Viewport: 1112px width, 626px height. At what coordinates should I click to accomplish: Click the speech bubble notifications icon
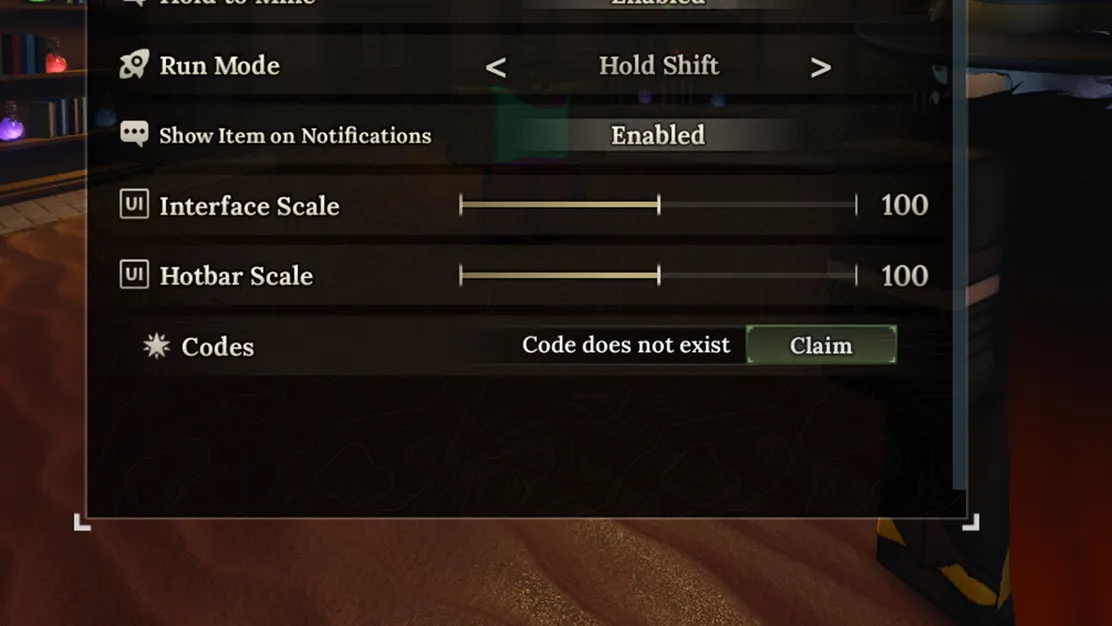tap(134, 133)
